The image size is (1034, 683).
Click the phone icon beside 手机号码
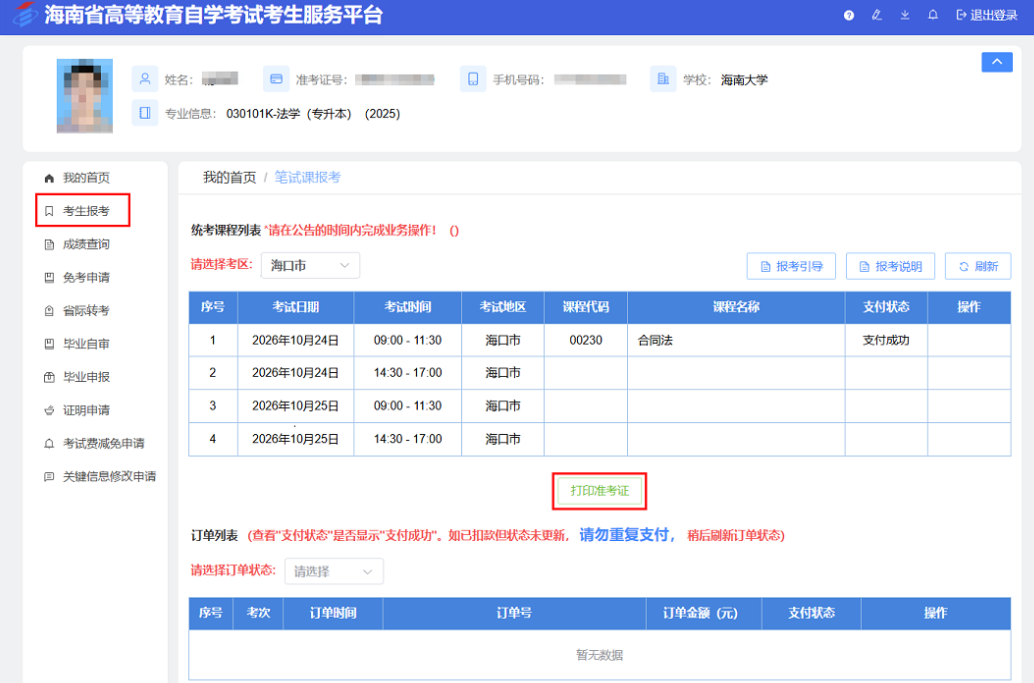click(x=473, y=79)
